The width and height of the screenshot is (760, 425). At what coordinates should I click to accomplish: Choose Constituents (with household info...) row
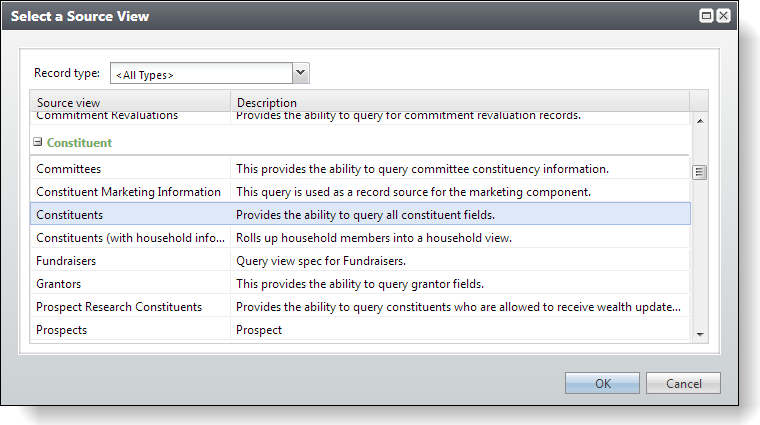tap(360, 238)
